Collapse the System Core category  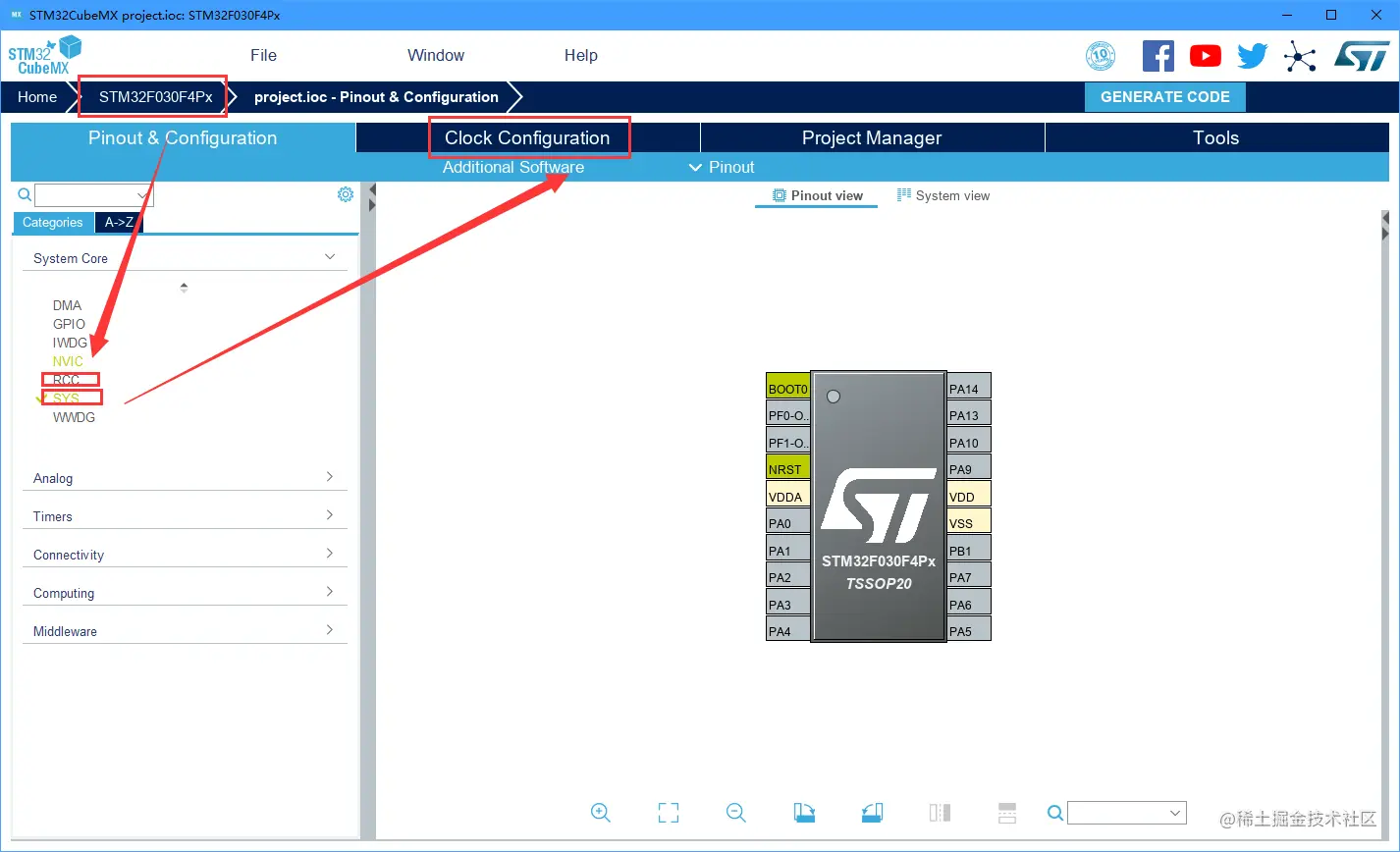pyautogui.click(x=330, y=257)
